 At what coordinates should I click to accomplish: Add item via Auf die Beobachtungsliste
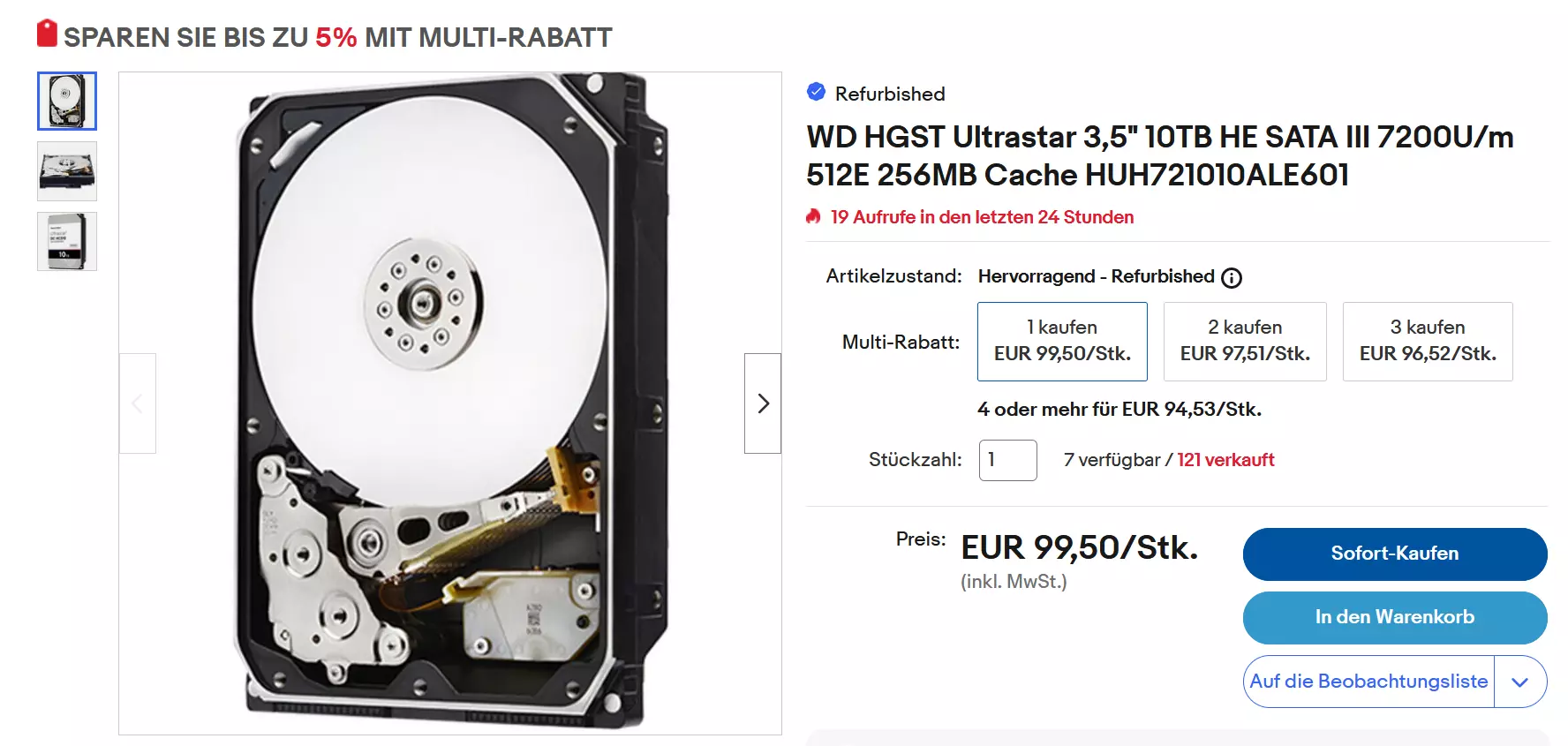1368,682
